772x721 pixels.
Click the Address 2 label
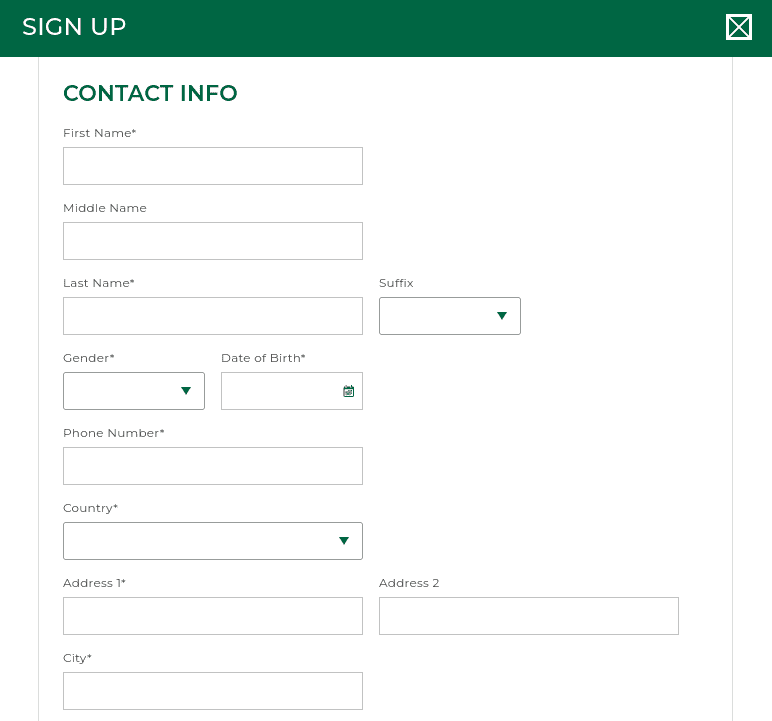point(409,583)
